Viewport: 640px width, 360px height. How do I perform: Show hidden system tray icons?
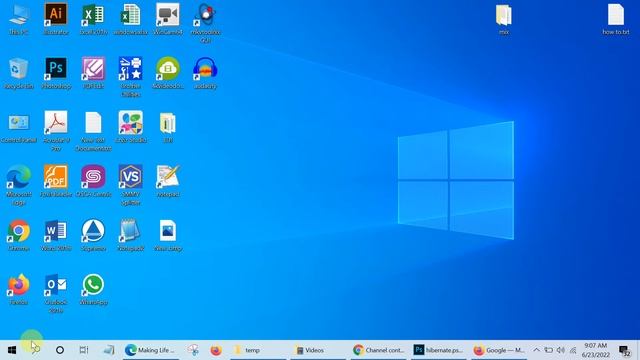[536, 350]
